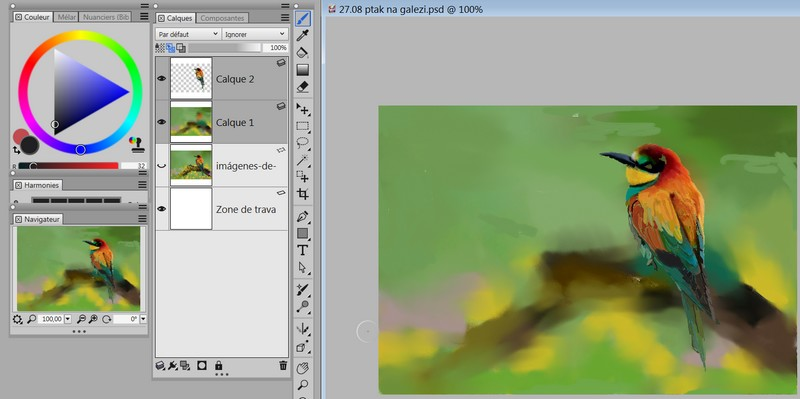Open the dynamic plug-ins icon in Calques panel
Screen dimensions: 800x399
point(172,365)
